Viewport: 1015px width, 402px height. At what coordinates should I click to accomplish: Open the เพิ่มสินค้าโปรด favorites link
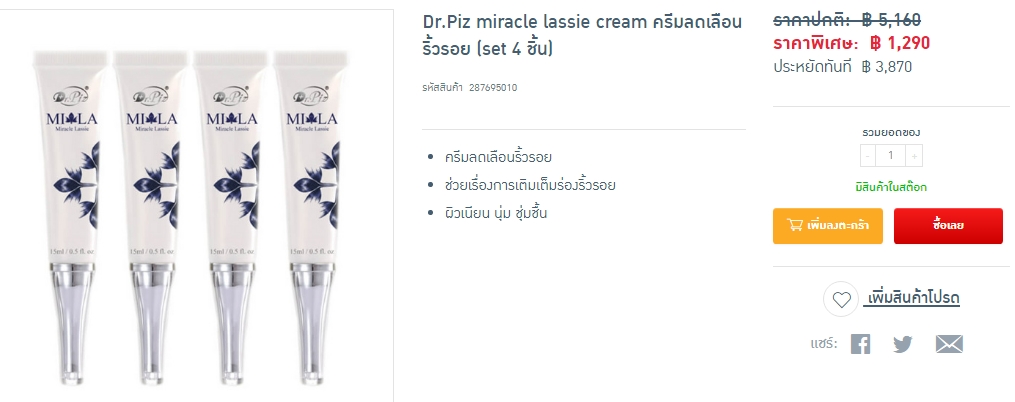click(x=911, y=298)
